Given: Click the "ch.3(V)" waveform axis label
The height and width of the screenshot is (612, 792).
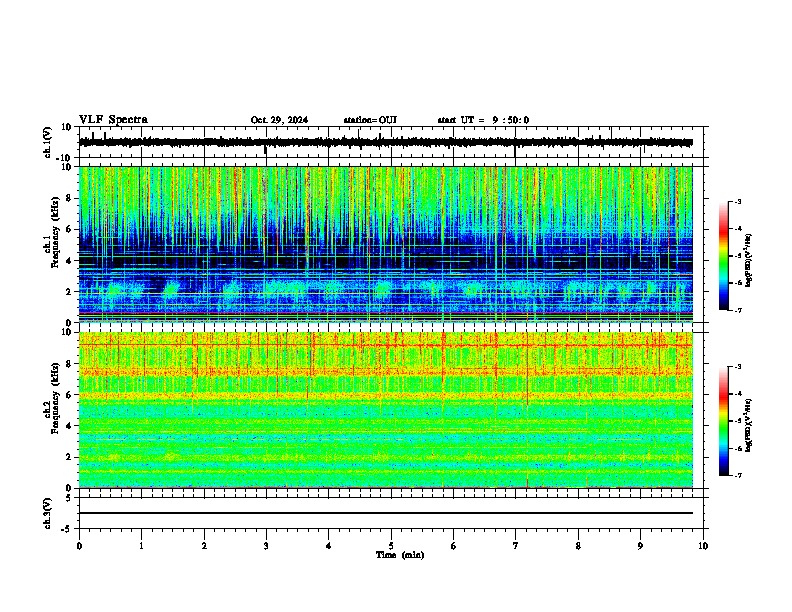Looking at the screenshot, I should coord(48,513).
